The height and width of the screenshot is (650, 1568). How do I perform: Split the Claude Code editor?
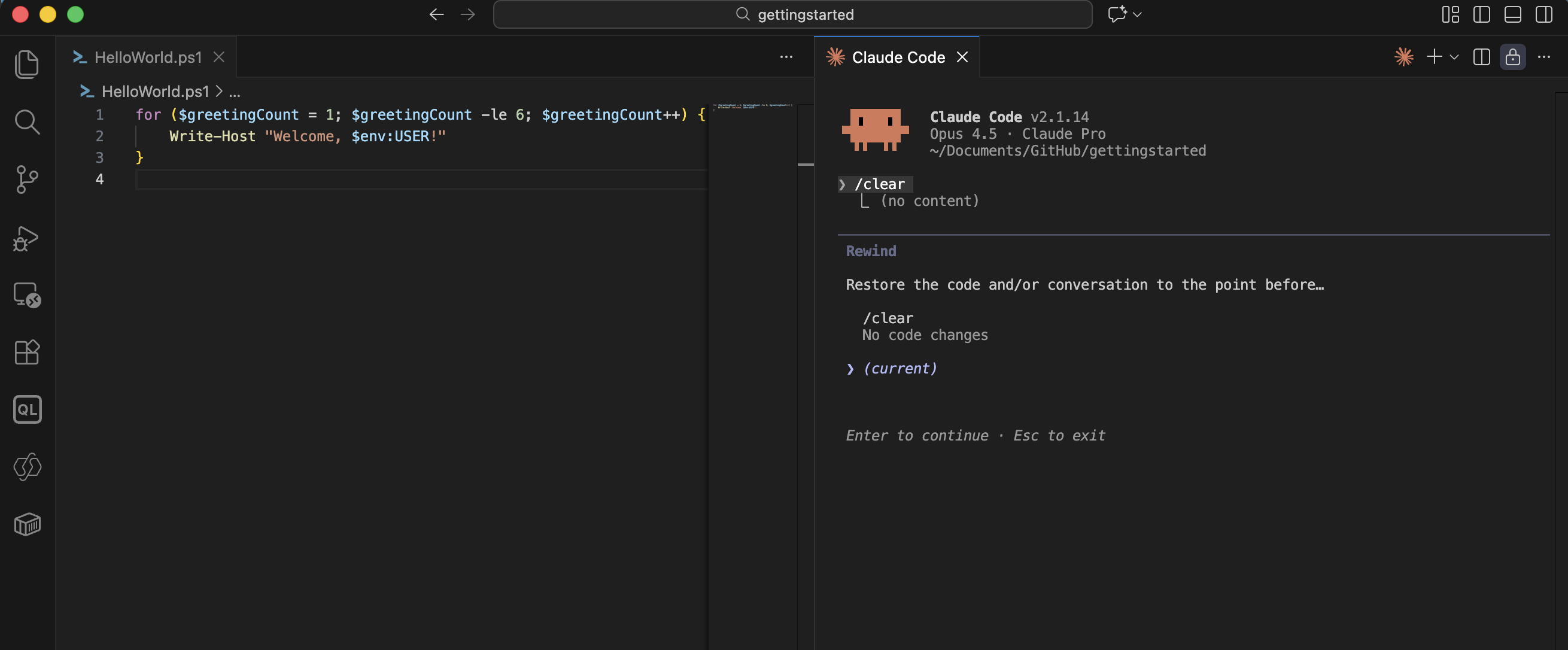[1482, 57]
